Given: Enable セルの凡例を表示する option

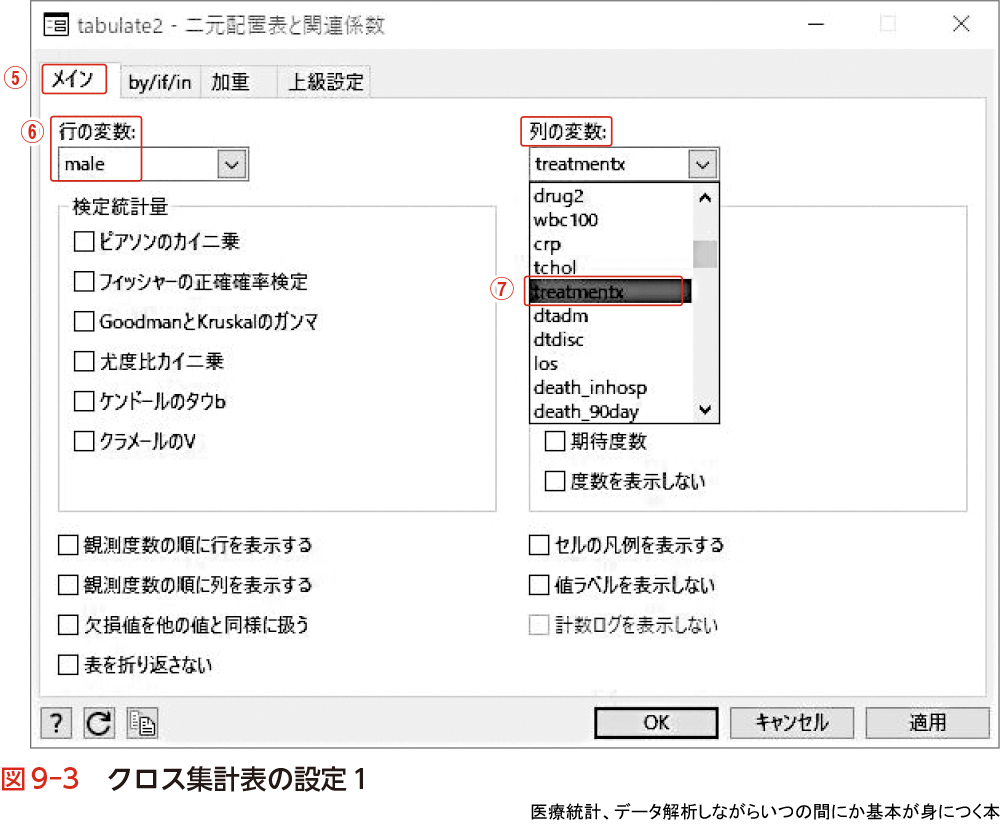Looking at the screenshot, I should point(539,545).
